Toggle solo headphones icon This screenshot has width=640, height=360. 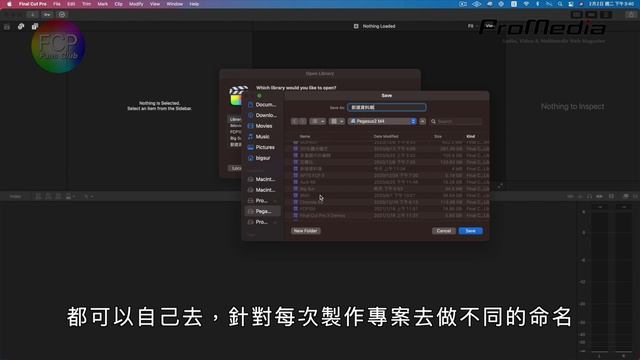click(x=589, y=197)
